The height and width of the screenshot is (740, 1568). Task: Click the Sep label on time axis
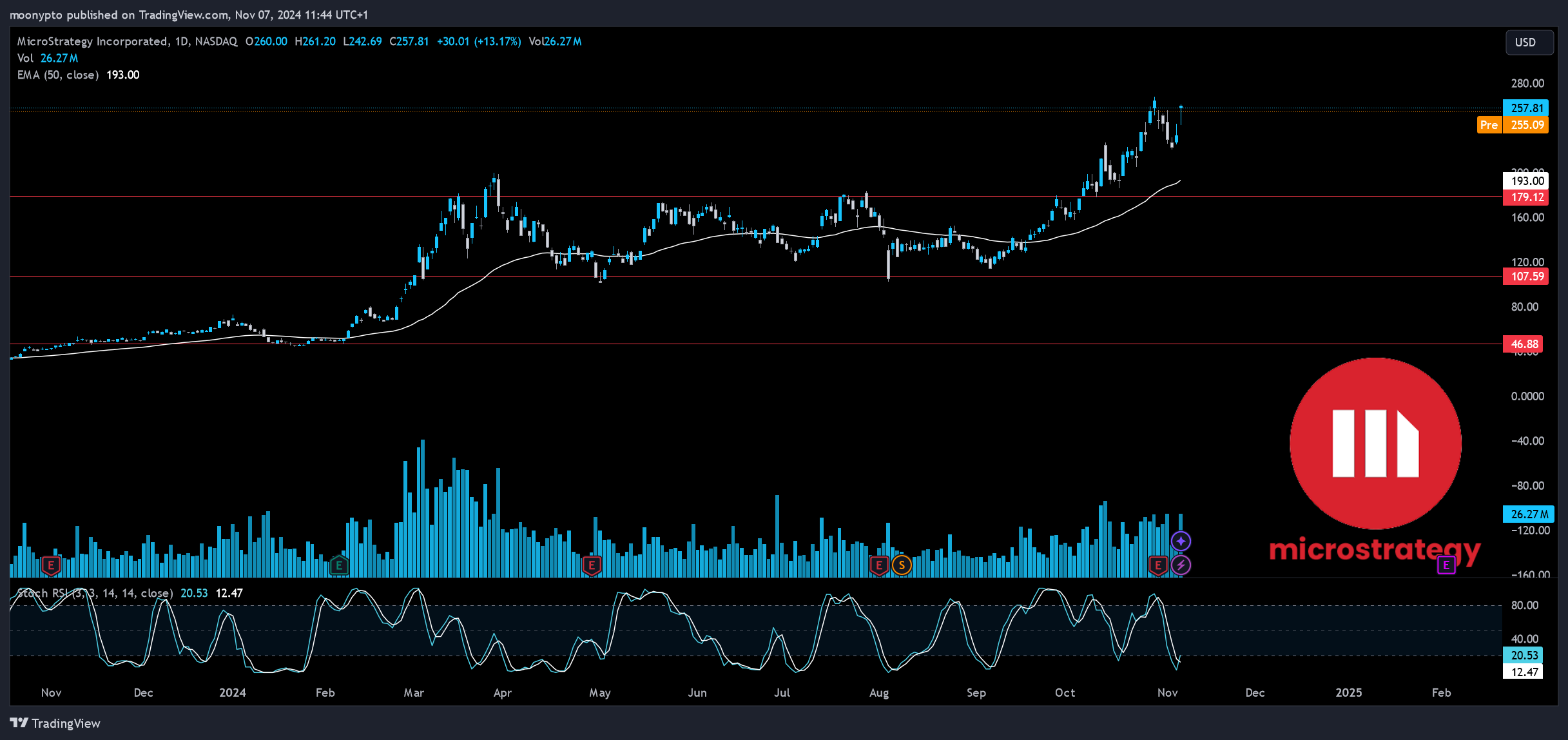(x=976, y=693)
